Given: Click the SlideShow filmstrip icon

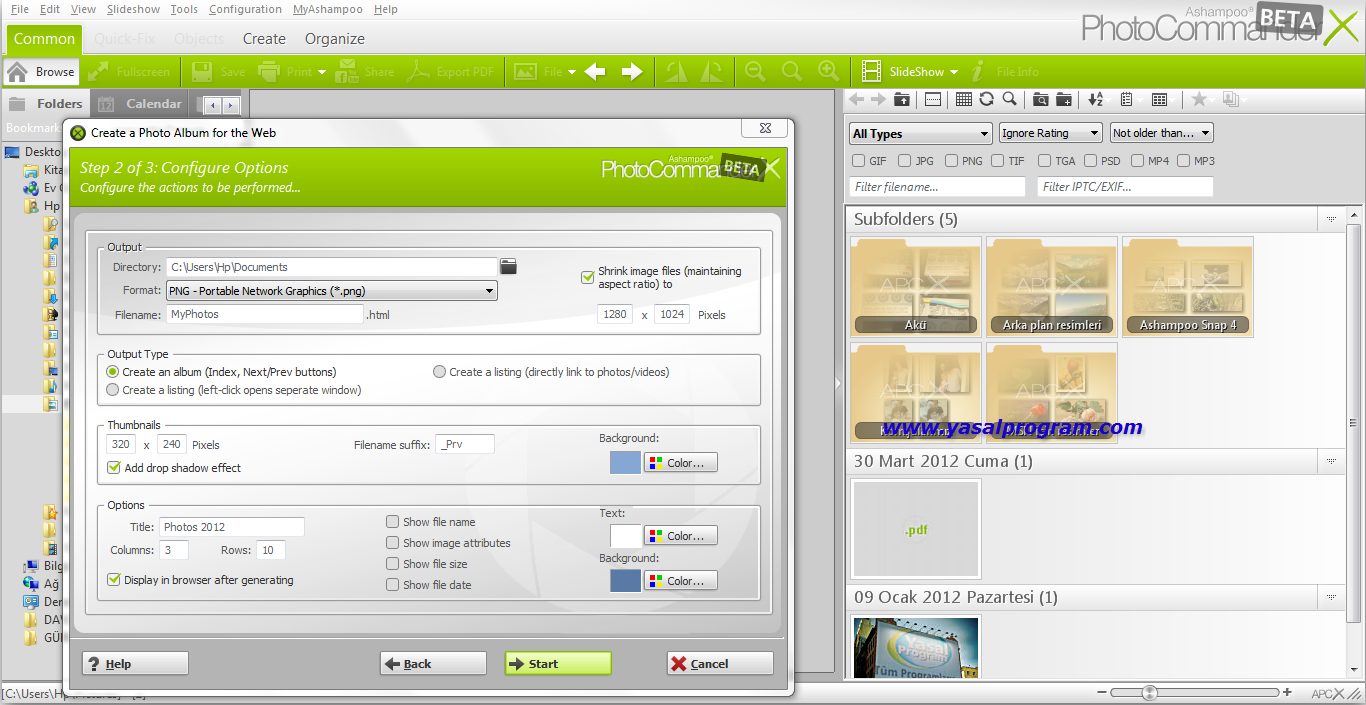Looking at the screenshot, I should click(871, 72).
